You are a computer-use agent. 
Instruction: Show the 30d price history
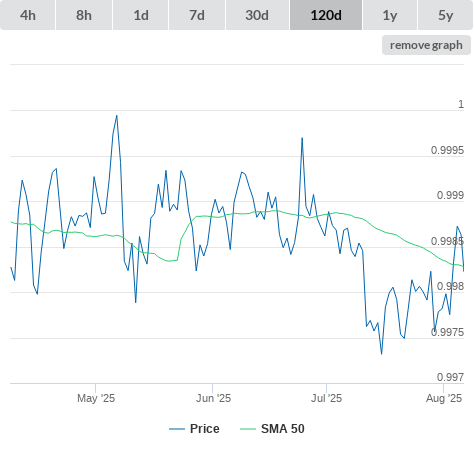257,15
